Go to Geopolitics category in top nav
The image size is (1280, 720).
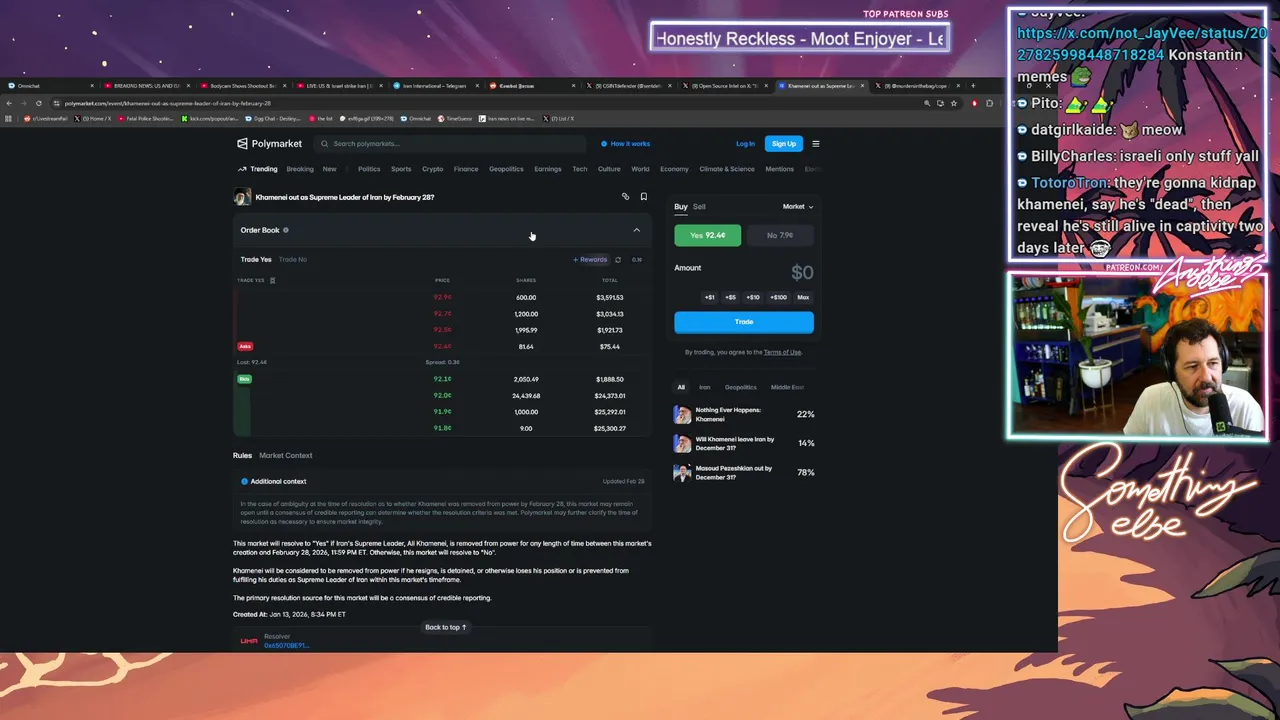tap(506, 169)
